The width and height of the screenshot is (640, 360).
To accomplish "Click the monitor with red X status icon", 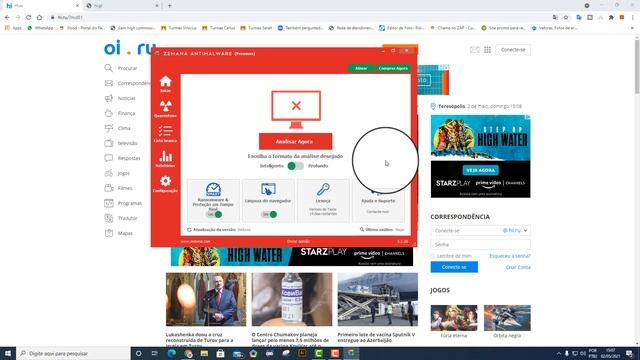I will click(x=296, y=109).
